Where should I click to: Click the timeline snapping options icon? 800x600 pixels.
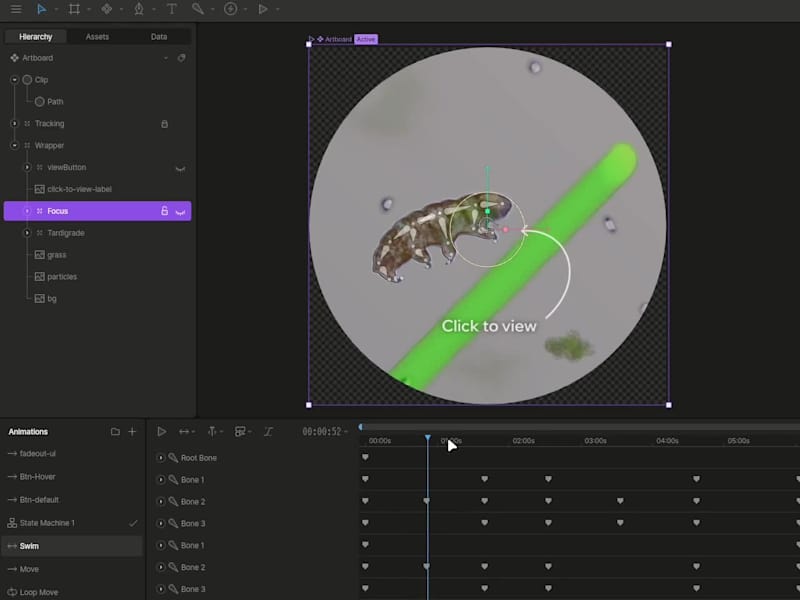pos(212,432)
